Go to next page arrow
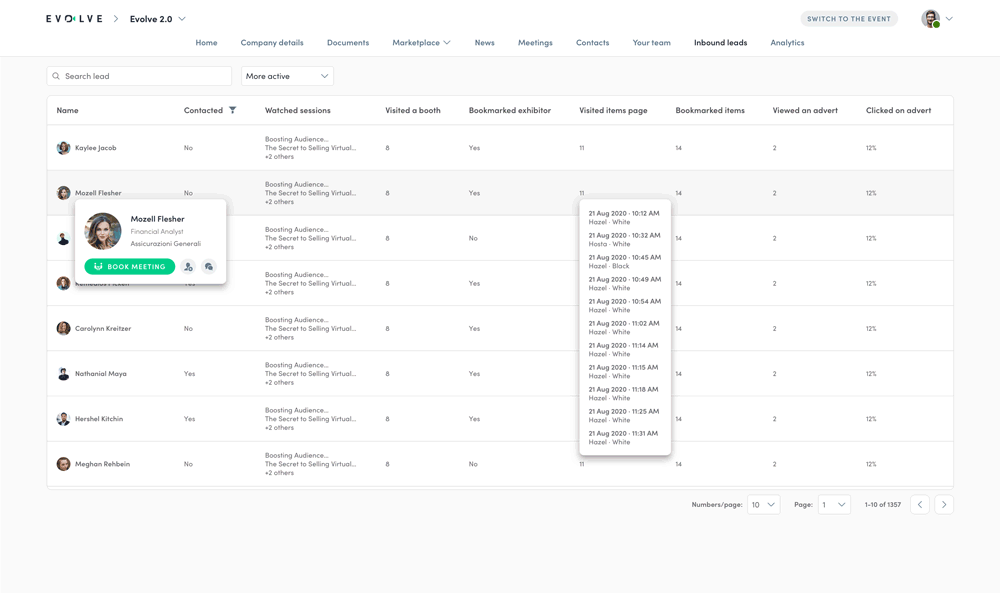Screen dimensions: 1000x593 click(943, 505)
